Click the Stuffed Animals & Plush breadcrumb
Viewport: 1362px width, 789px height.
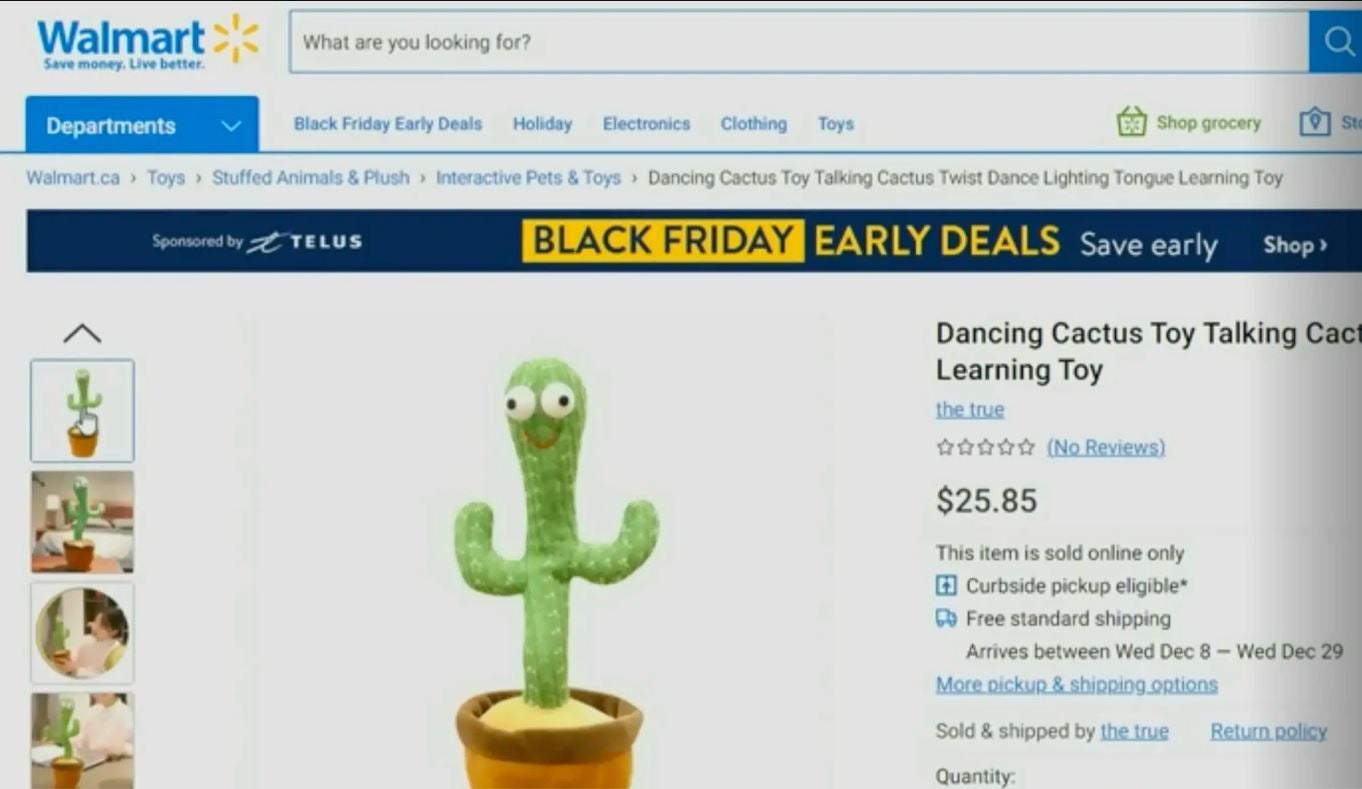click(311, 178)
